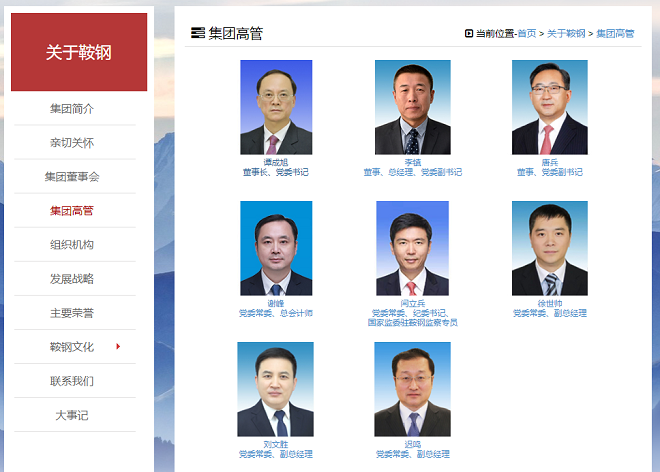Click the 关于鞍钢 breadcrumb link
The height and width of the screenshot is (472, 660).
click(x=566, y=33)
